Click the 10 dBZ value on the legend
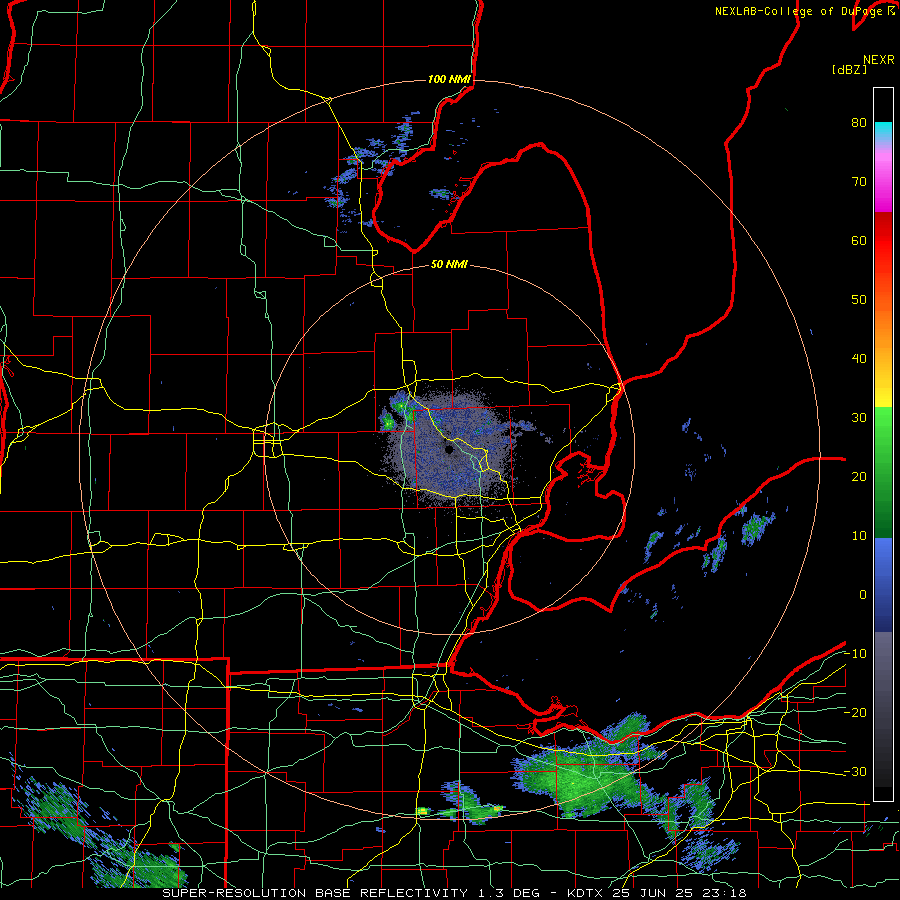Viewport: 900px width, 900px height. pos(859,536)
